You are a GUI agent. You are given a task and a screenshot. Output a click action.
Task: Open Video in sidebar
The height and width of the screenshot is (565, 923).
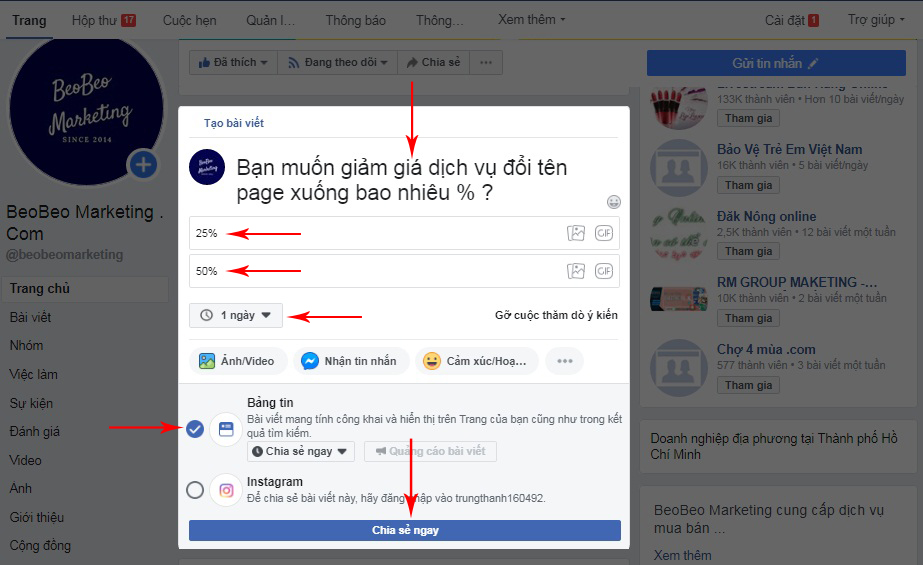25,460
